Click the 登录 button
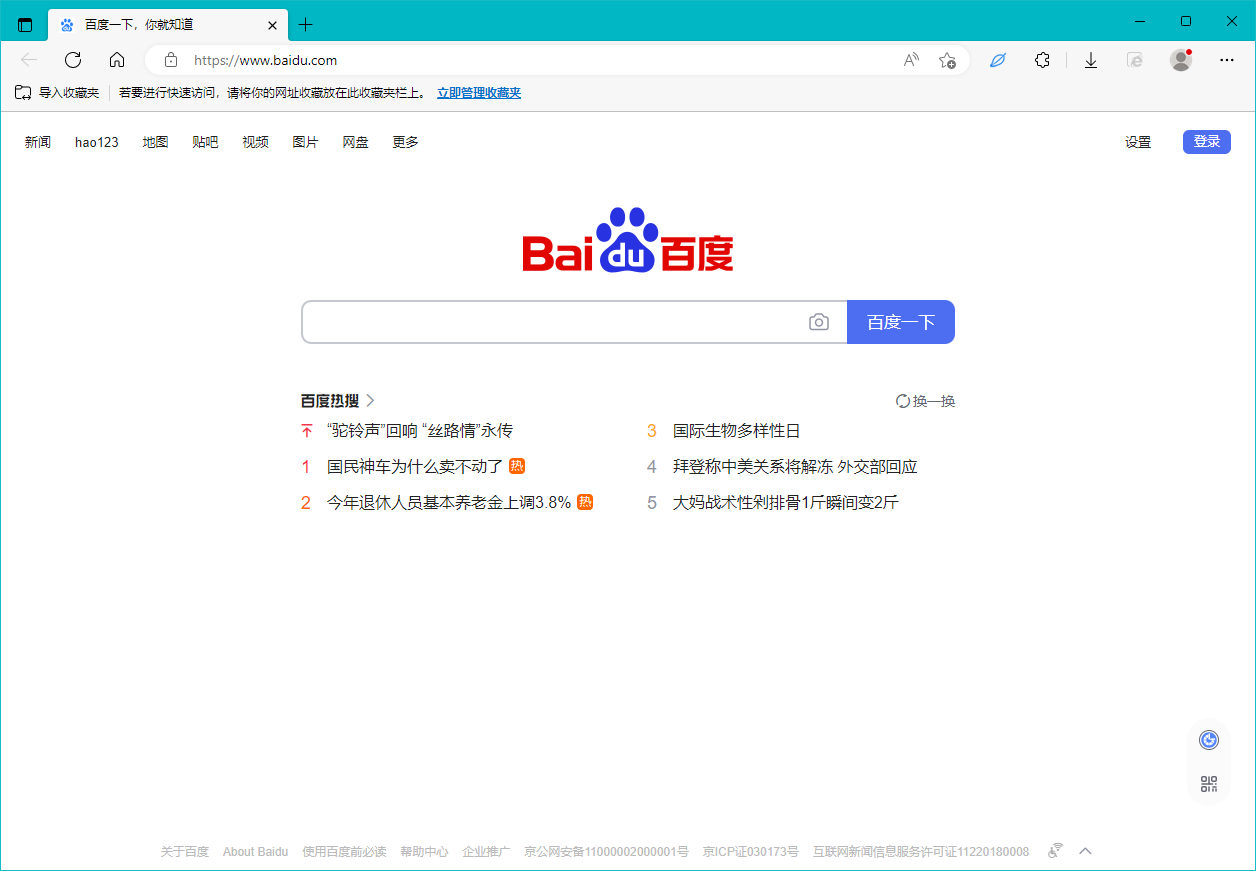The height and width of the screenshot is (871, 1256). click(x=1207, y=141)
